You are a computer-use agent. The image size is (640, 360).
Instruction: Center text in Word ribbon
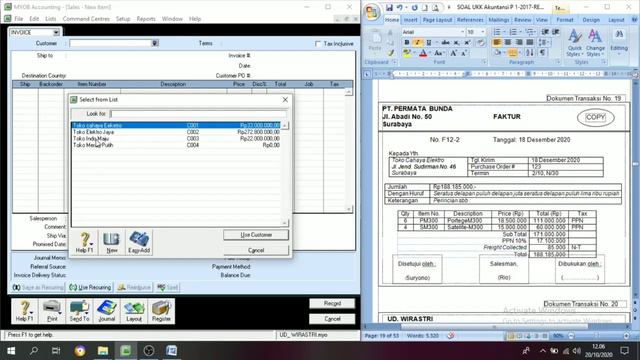coord(508,42)
